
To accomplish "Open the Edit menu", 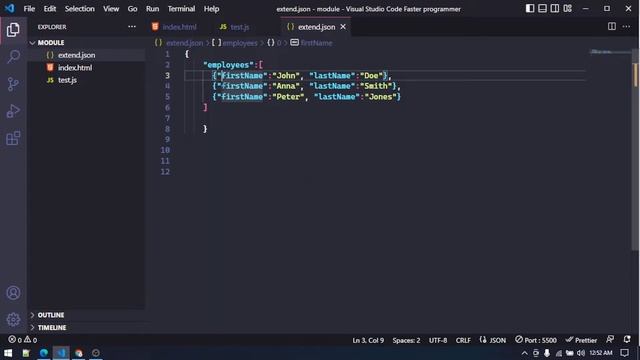I will coord(50,9).
